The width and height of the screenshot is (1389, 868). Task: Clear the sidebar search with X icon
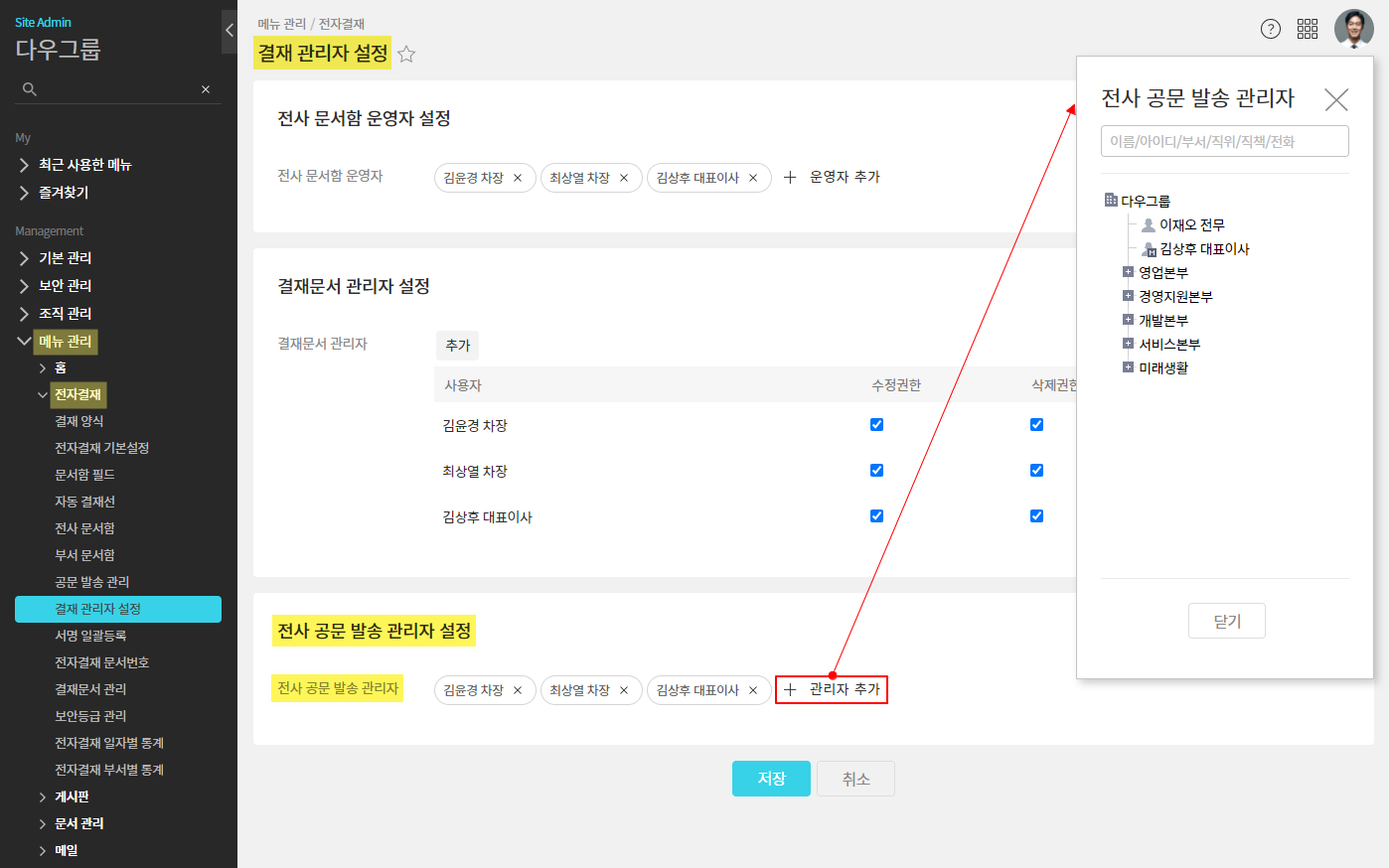206,89
